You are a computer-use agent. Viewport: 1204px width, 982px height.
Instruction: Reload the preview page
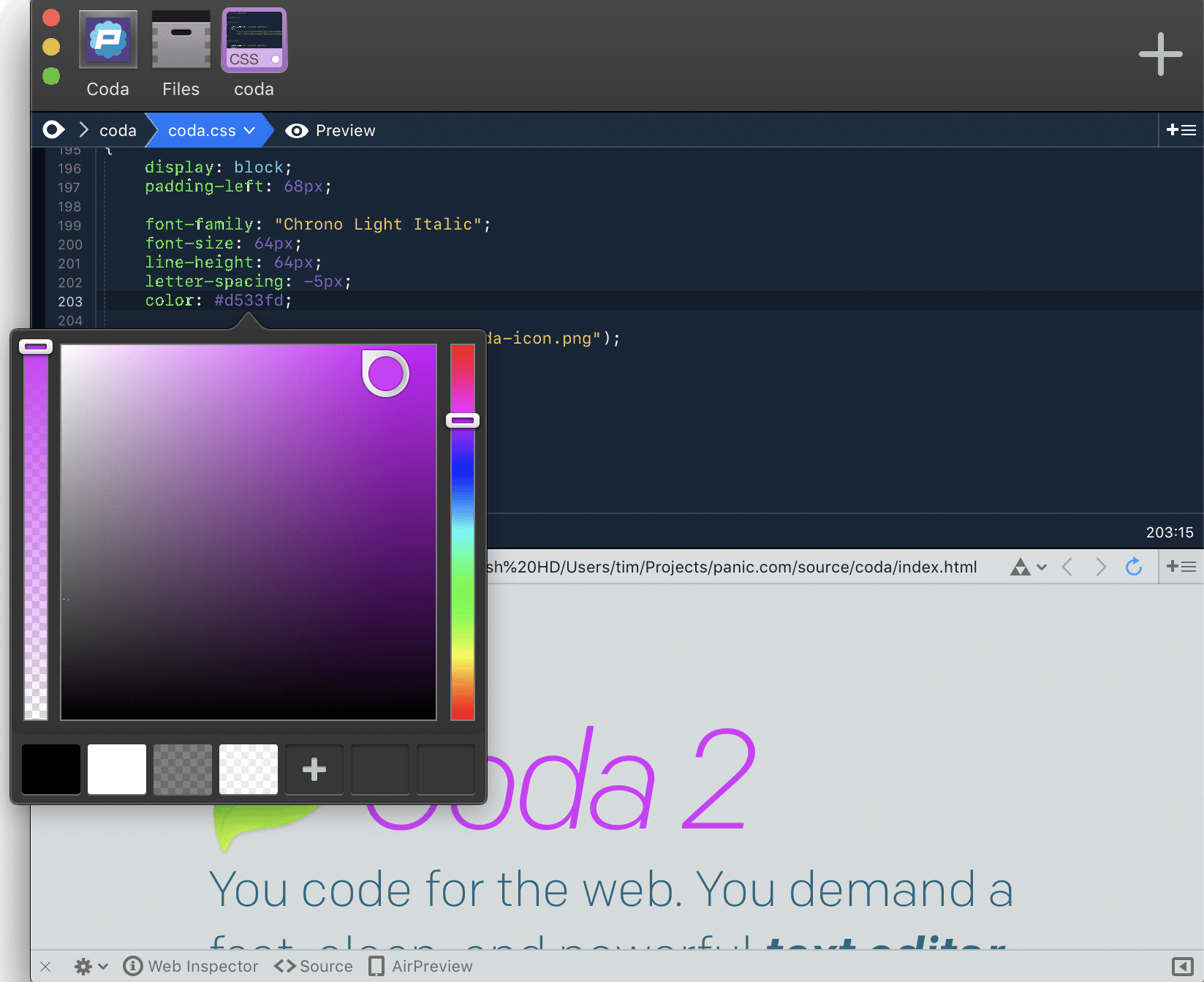coord(1134,567)
